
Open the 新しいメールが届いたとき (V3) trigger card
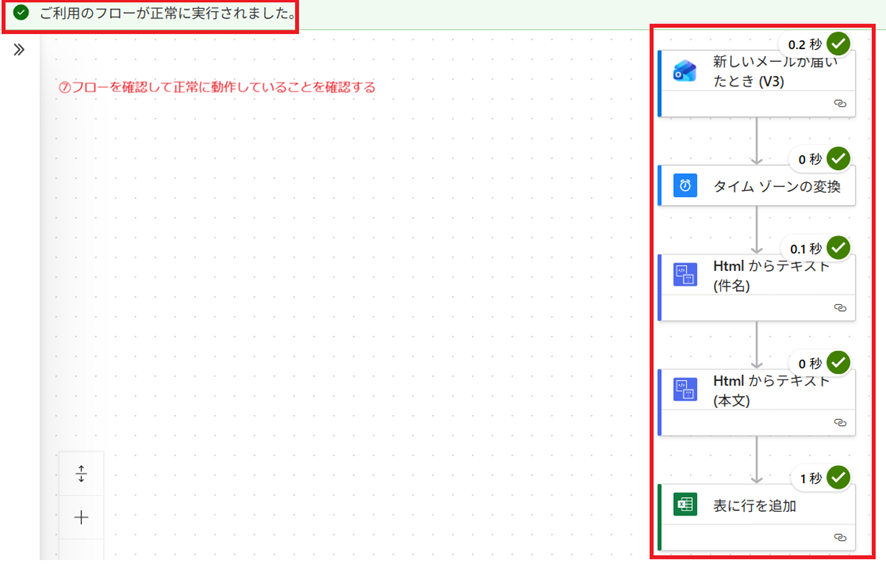tap(768, 72)
